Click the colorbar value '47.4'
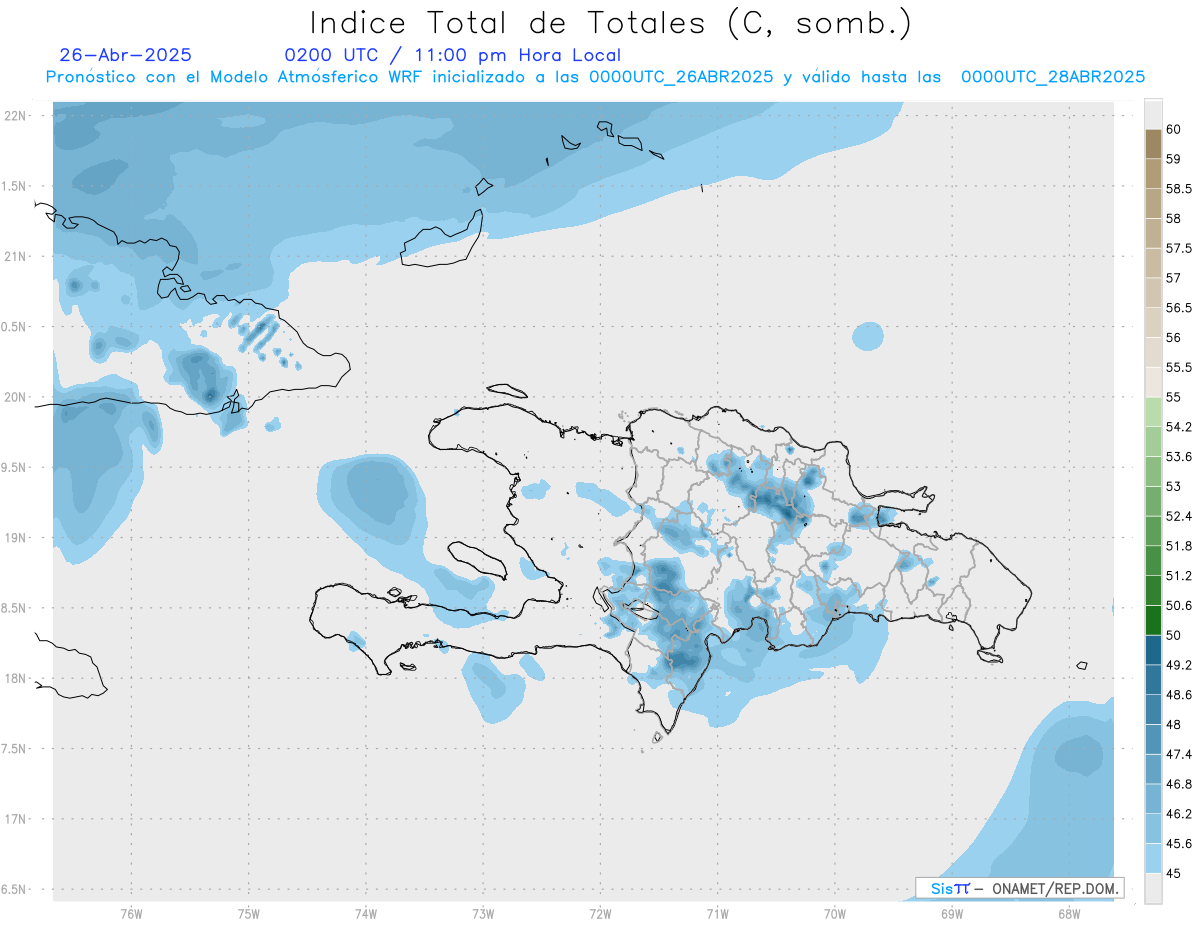This screenshot has width=1200, height=927. (1179, 754)
